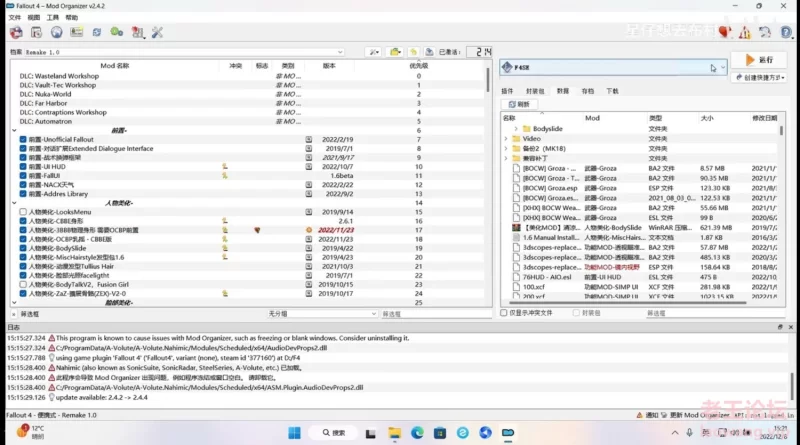This screenshot has height=445, width=800.
Task: Collapse the 前置 separator section
Action: point(14,131)
